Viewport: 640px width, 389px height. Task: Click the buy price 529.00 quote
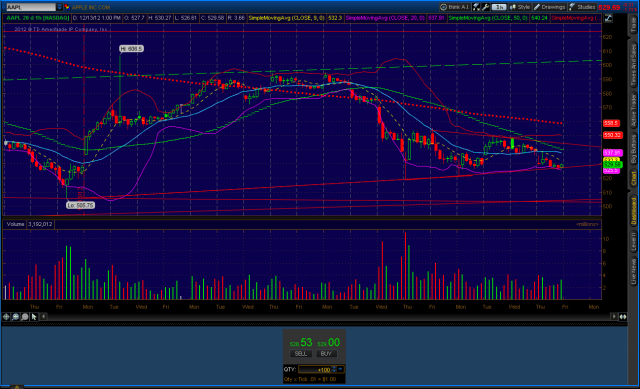click(x=329, y=342)
